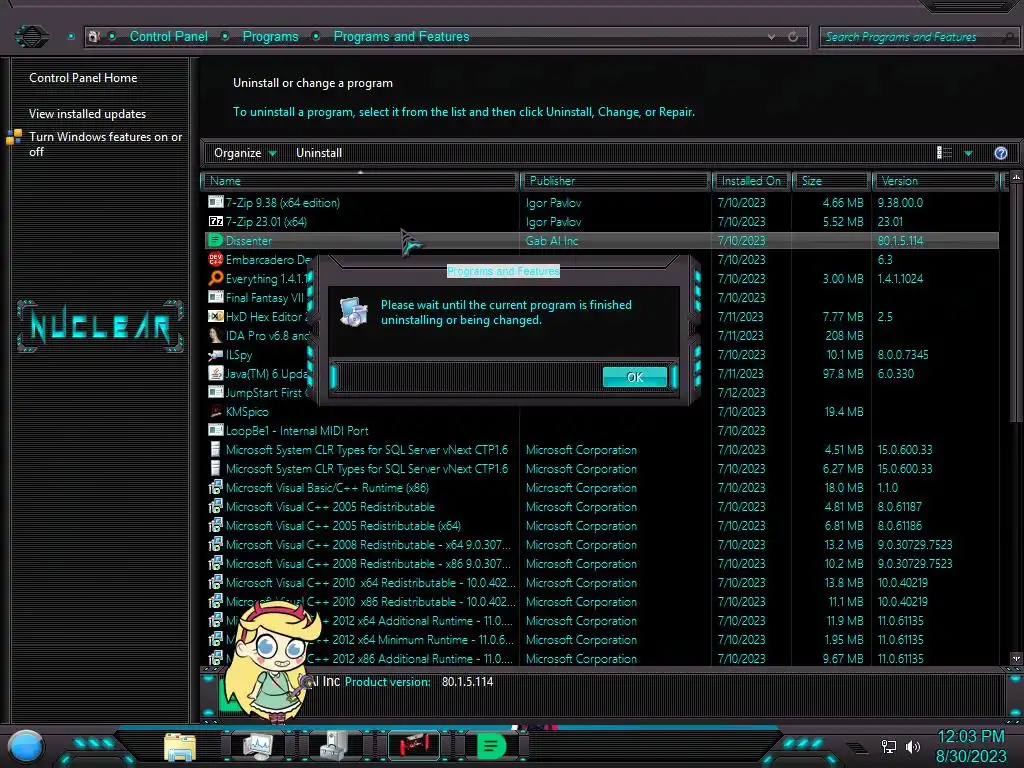The width and height of the screenshot is (1024, 768).
Task: Open address bar history dropdown arrow
Action: (771, 37)
